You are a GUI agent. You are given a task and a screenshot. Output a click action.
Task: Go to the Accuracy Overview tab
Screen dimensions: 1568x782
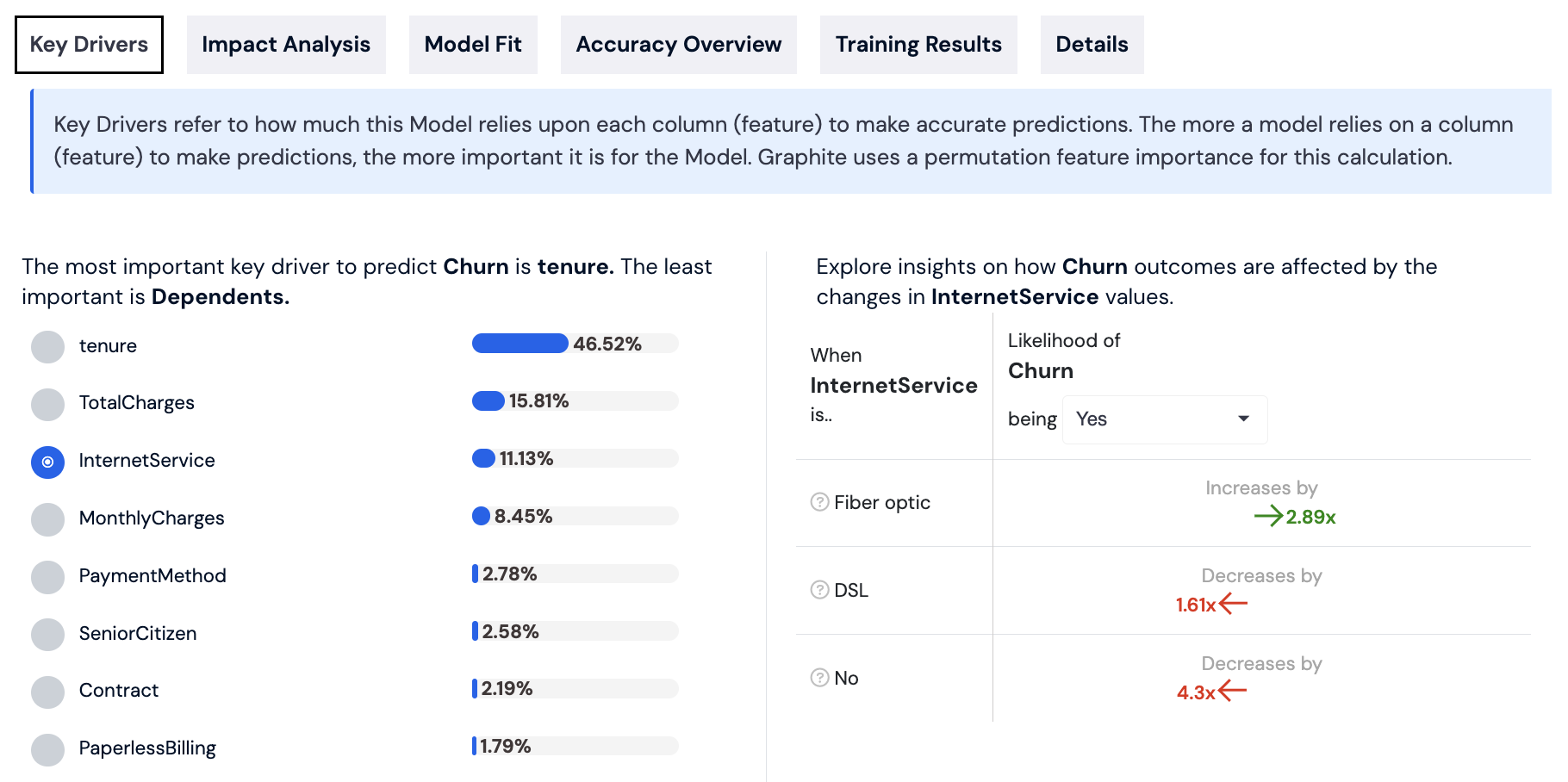click(679, 45)
